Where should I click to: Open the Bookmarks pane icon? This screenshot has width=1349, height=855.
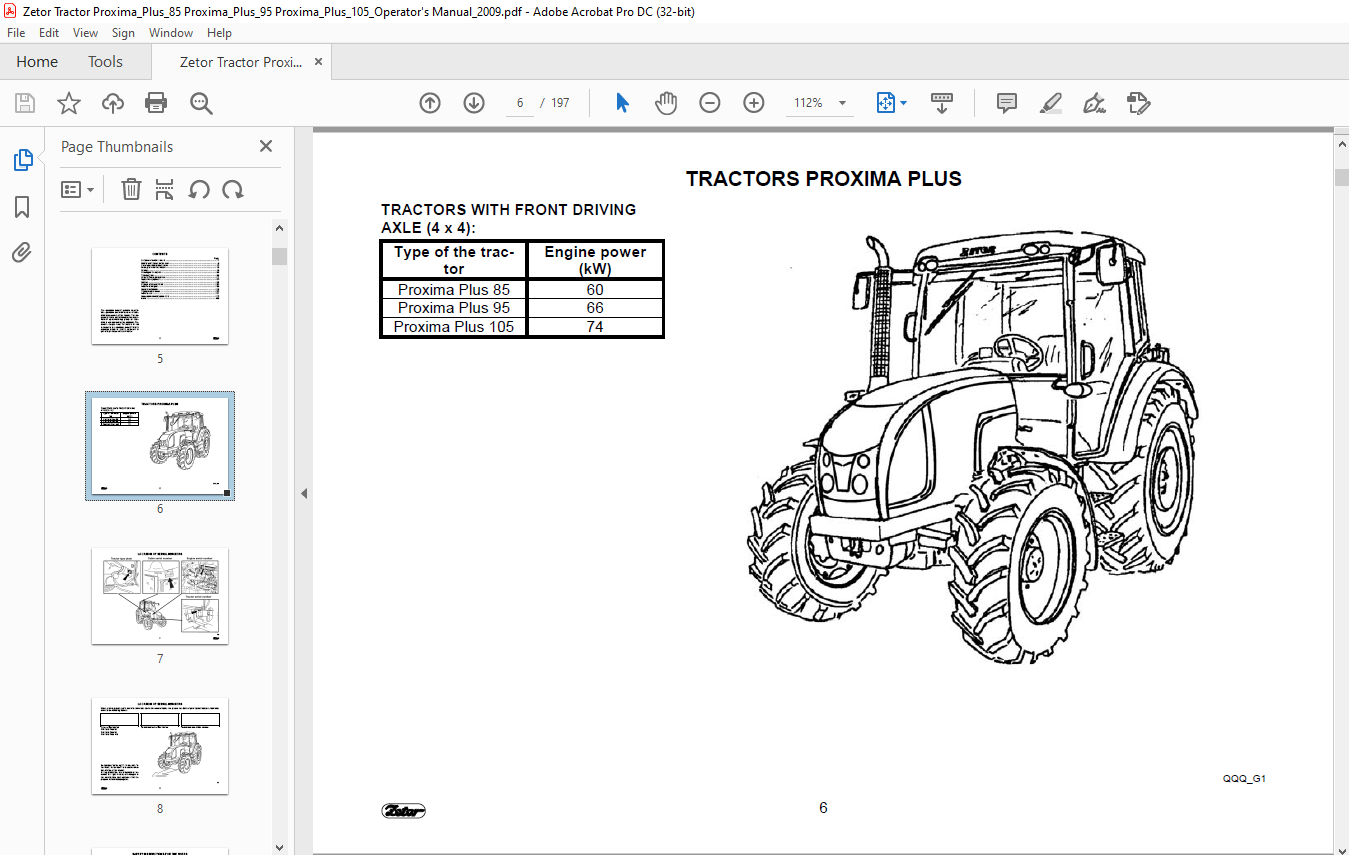(x=22, y=207)
